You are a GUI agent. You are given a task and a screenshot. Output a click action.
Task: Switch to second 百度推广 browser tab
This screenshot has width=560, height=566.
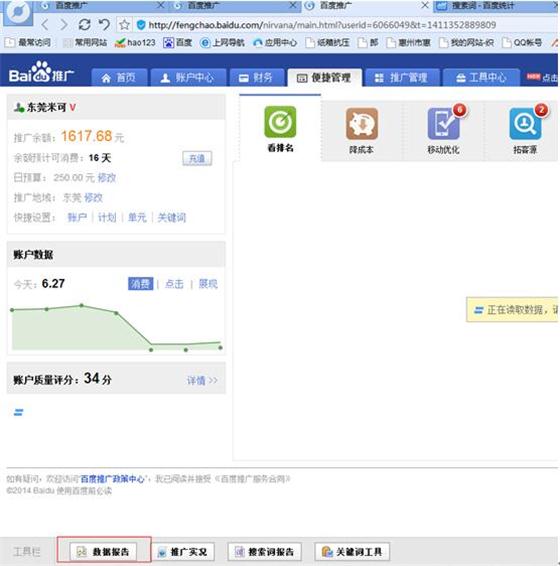(x=235, y=6)
